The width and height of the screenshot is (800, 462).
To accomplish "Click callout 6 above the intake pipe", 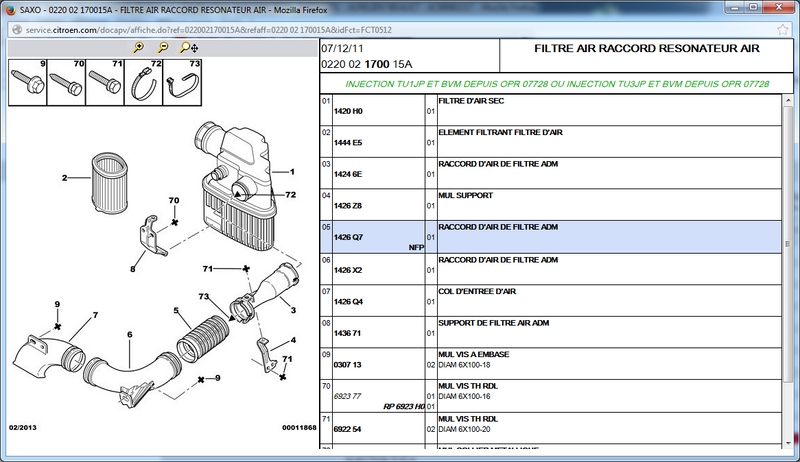I will click(x=130, y=335).
